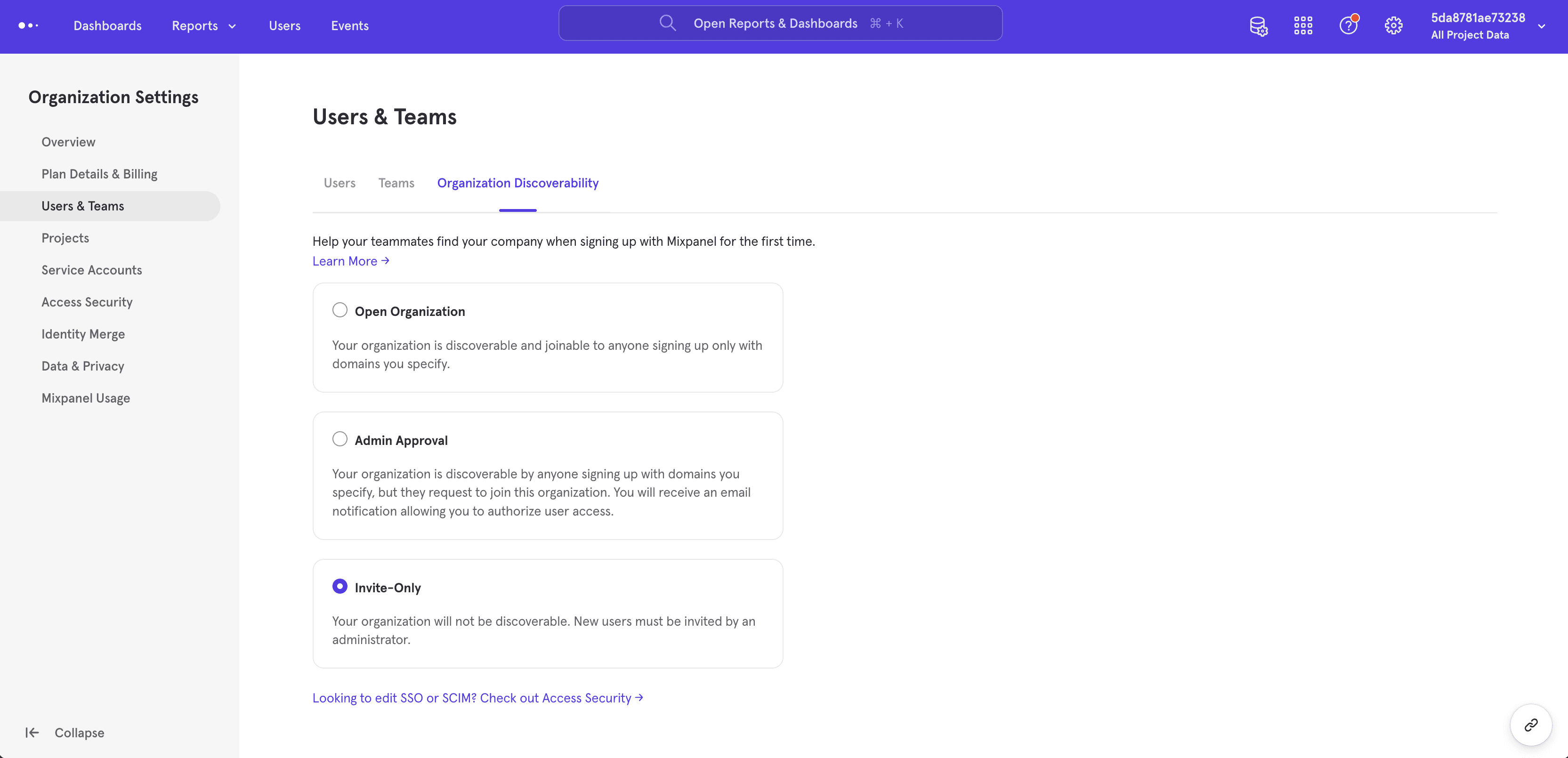
Task: Open Projects settings
Action: (x=65, y=238)
